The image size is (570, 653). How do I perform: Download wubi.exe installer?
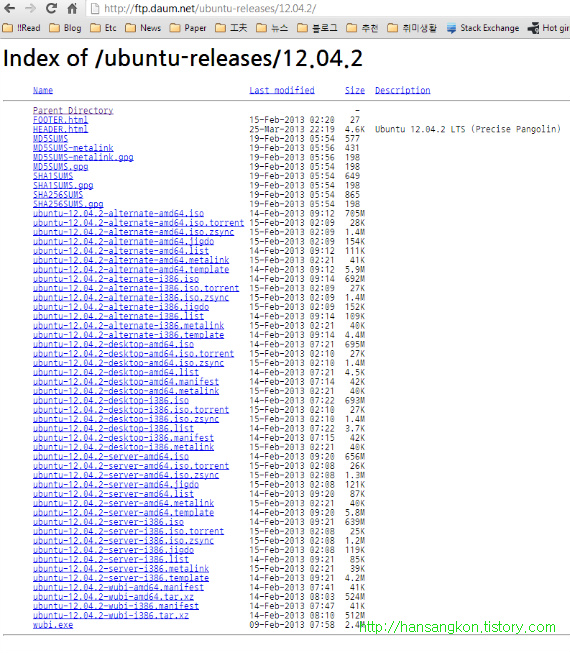[x=53, y=625]
